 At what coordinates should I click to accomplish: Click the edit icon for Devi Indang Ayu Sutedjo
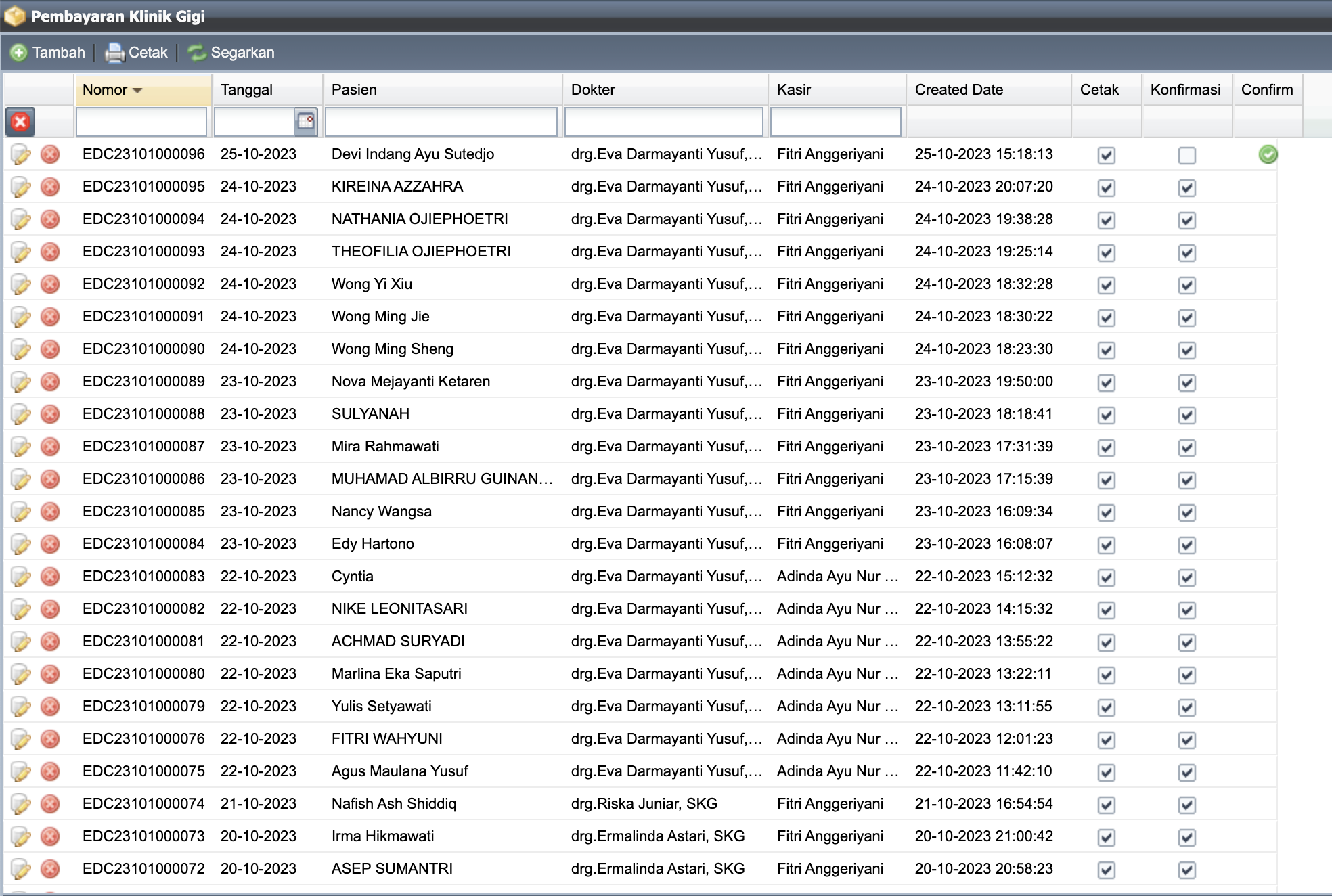pos(21,155)
